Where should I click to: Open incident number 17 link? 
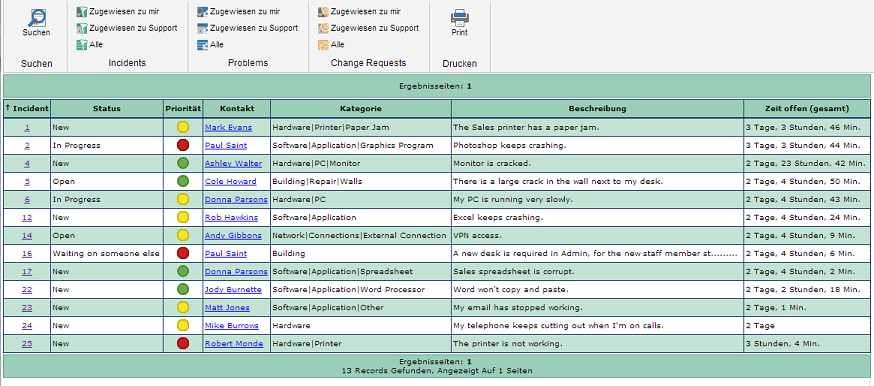click(27, 272)
